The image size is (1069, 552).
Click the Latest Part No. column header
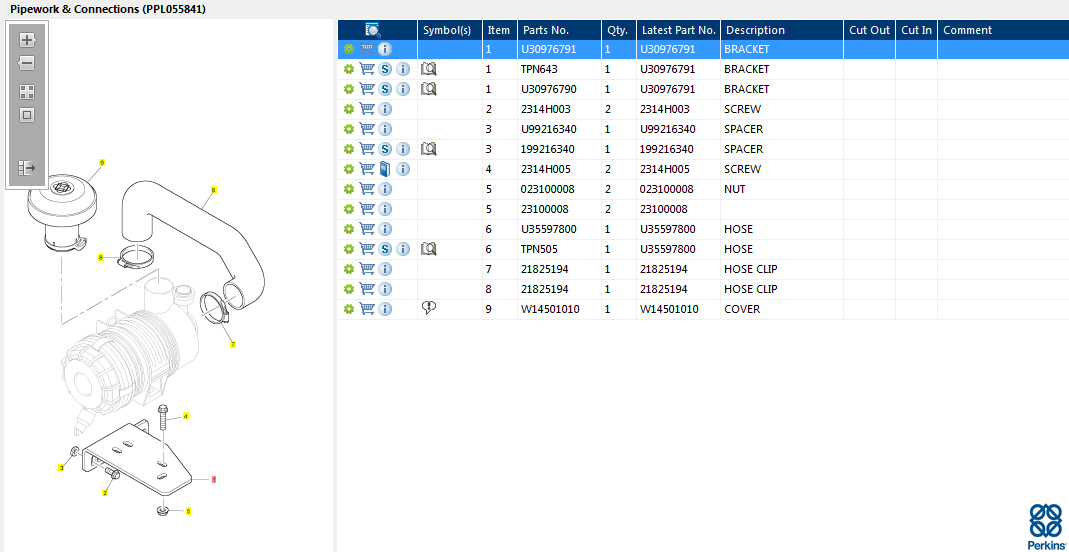coord(678,30)
